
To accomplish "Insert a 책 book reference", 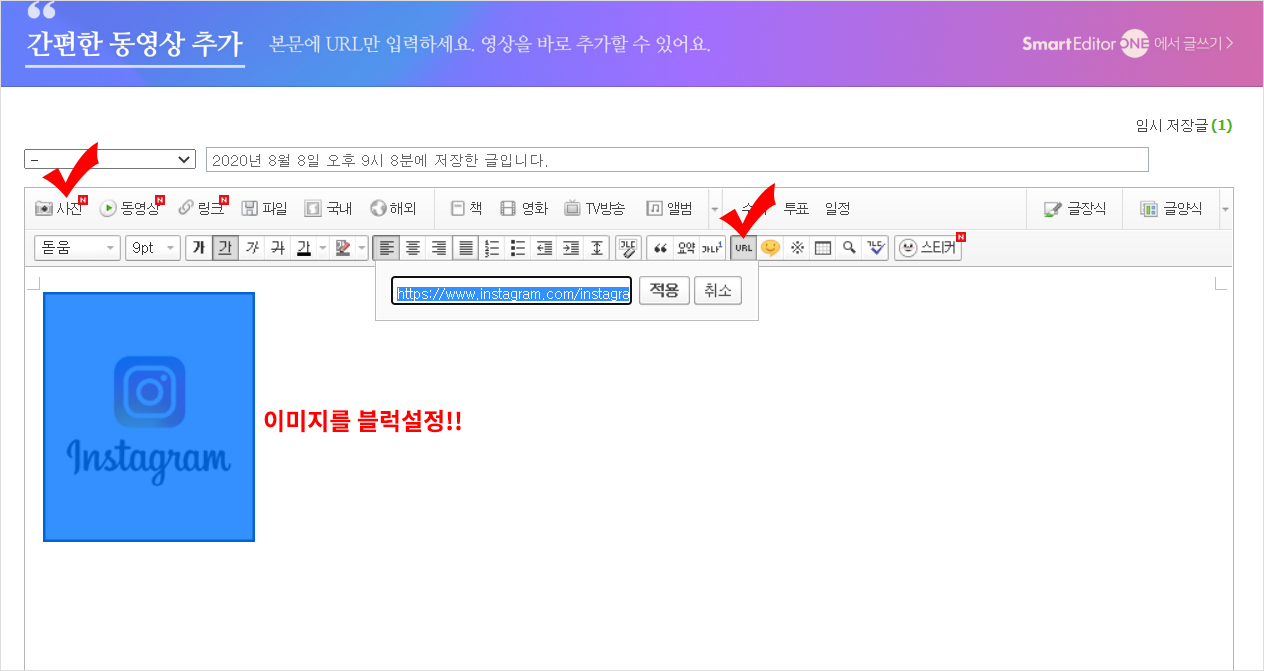I will pyautogui.click(x=467, y=209).
